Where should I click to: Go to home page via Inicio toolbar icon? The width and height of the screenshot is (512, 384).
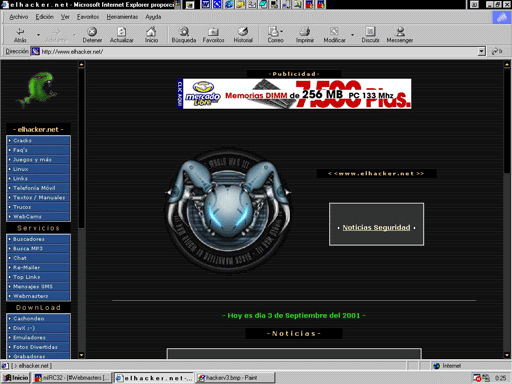pos(151,35)
